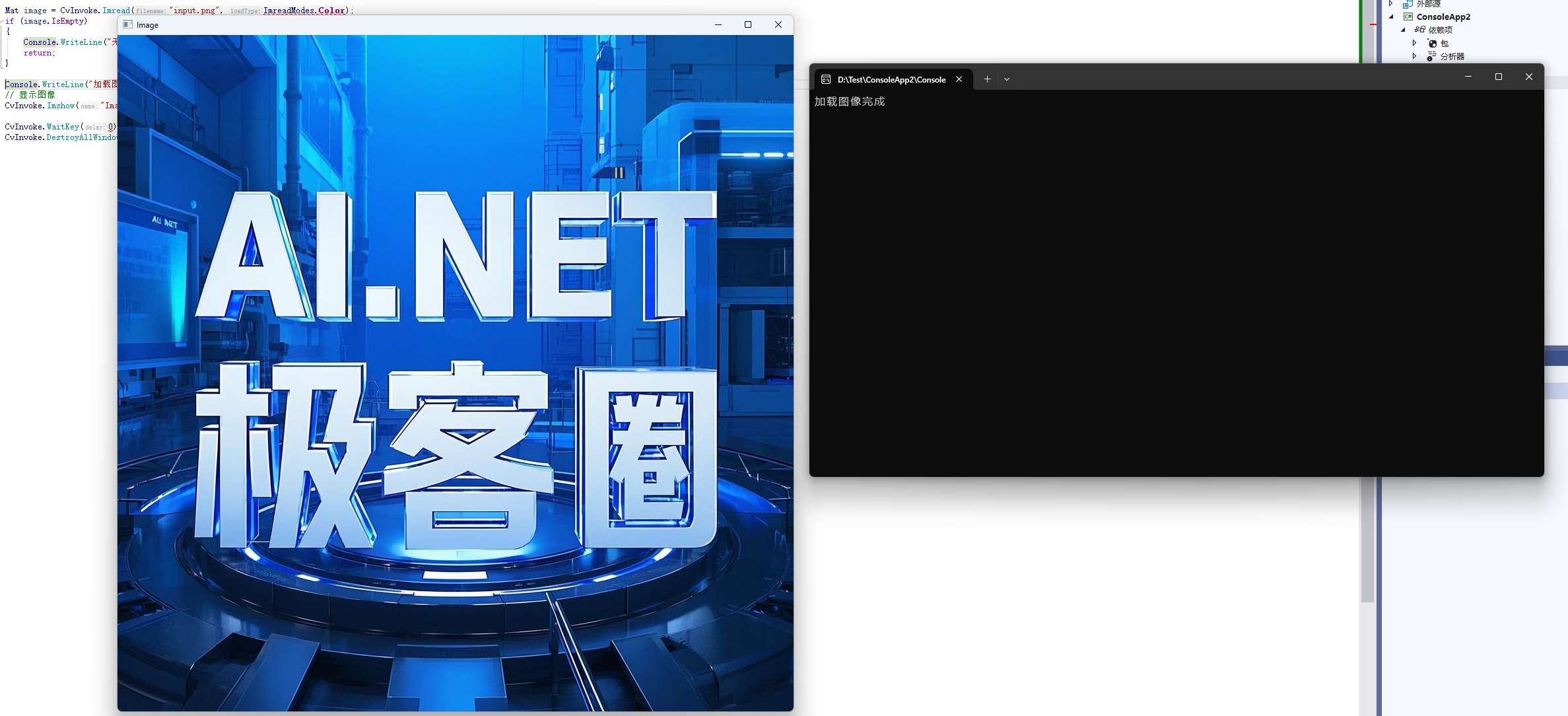This screenshot has width=1568, height=716.
Task: Click the ConsoleApp2 C# project icon
Action: pyautogui.click(x=1408, y=17)
